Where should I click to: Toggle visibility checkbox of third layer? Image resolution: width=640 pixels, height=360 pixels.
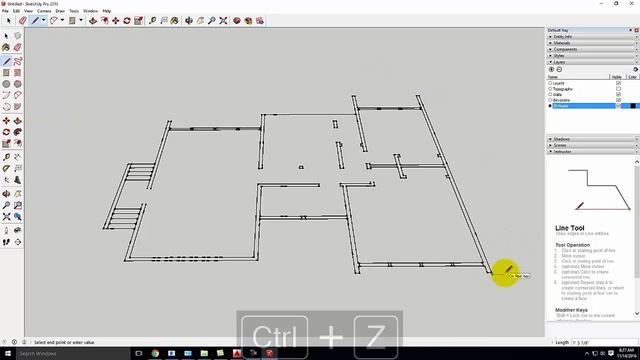coord(618,94)
